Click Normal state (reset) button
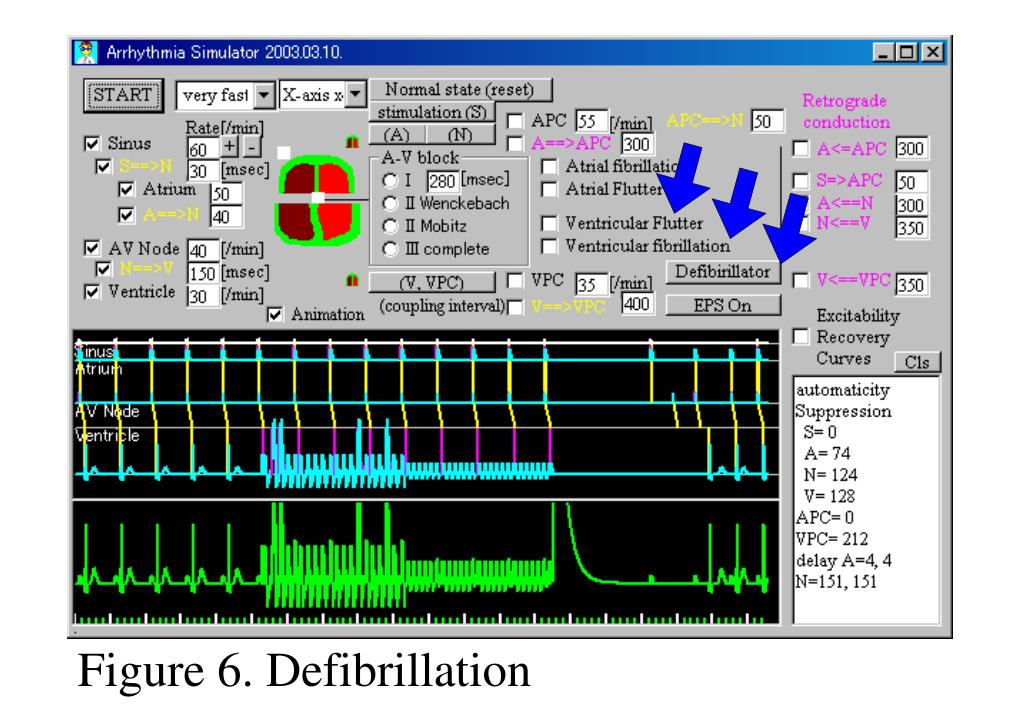This screenshot has height=724, width=1024. [x=460, y=89]
